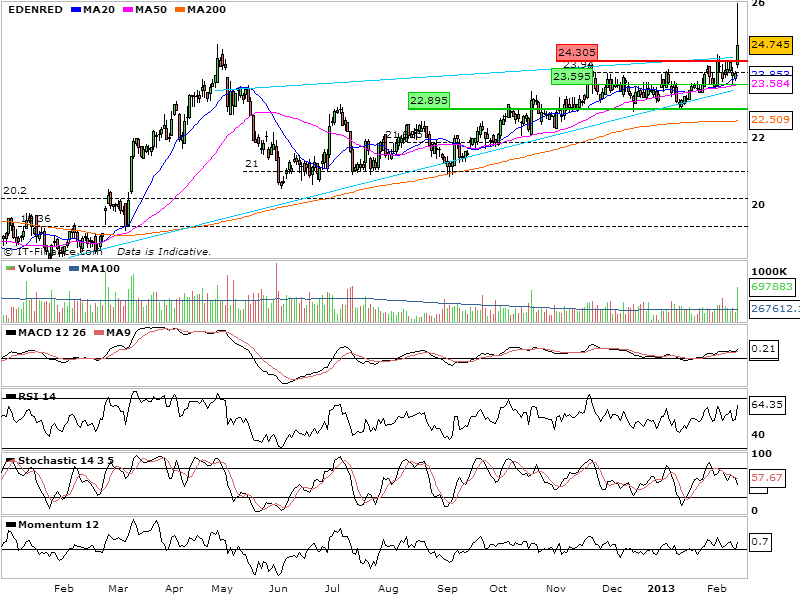Select the yellow 24.745 last price tag
This screenshot has height=600, width=800.
point(770,45)
